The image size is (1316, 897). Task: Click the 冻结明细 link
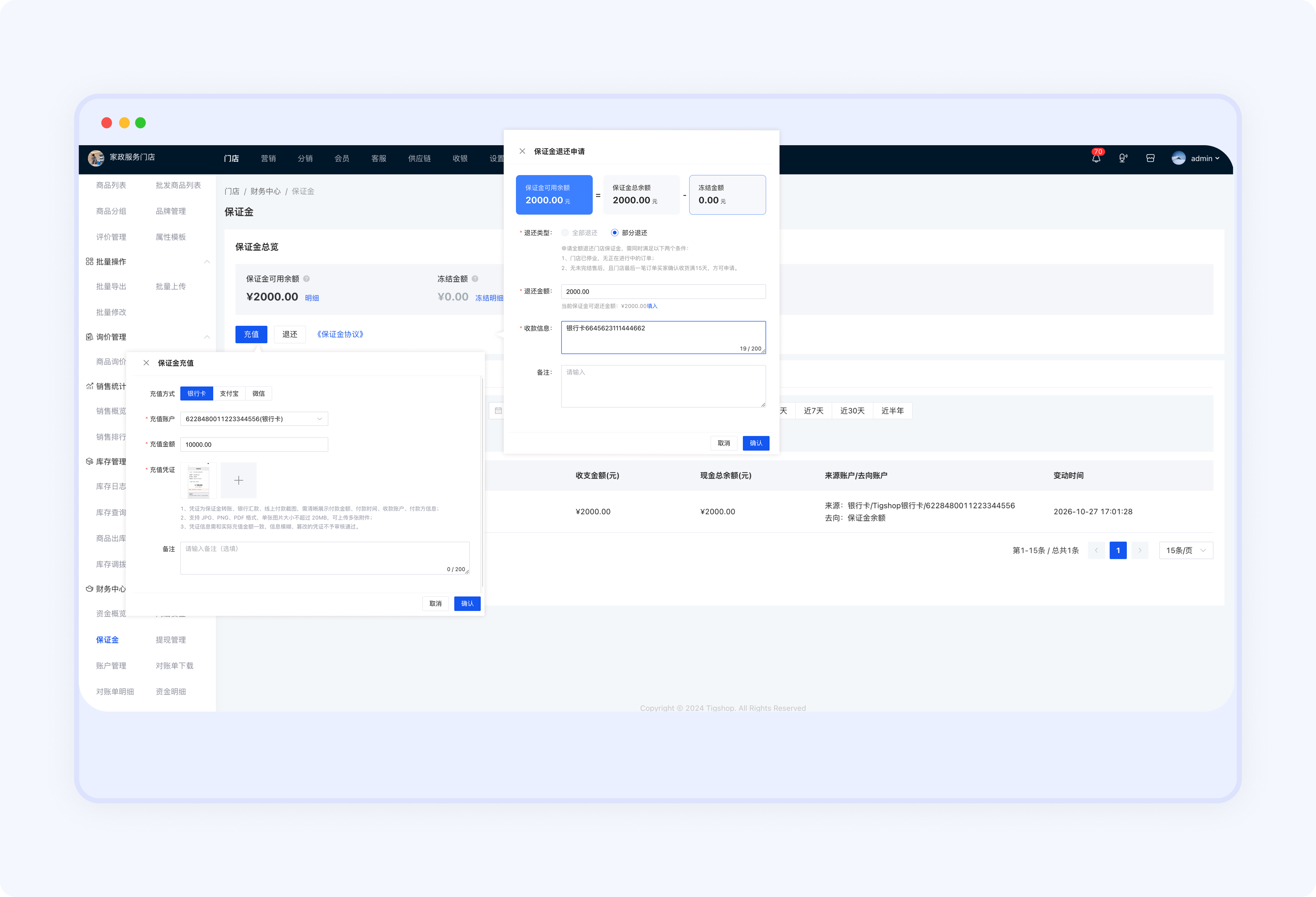coord(489,298)
